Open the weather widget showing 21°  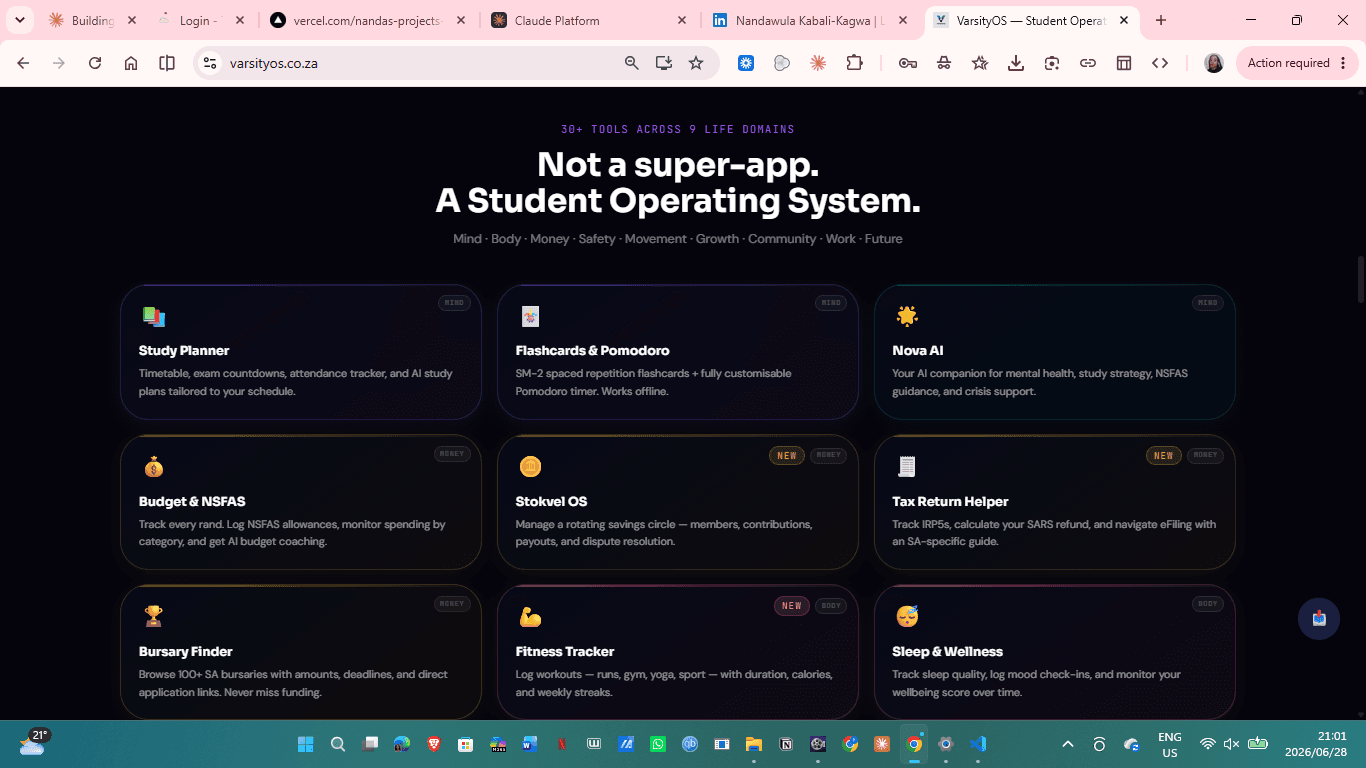click(34, 742)
